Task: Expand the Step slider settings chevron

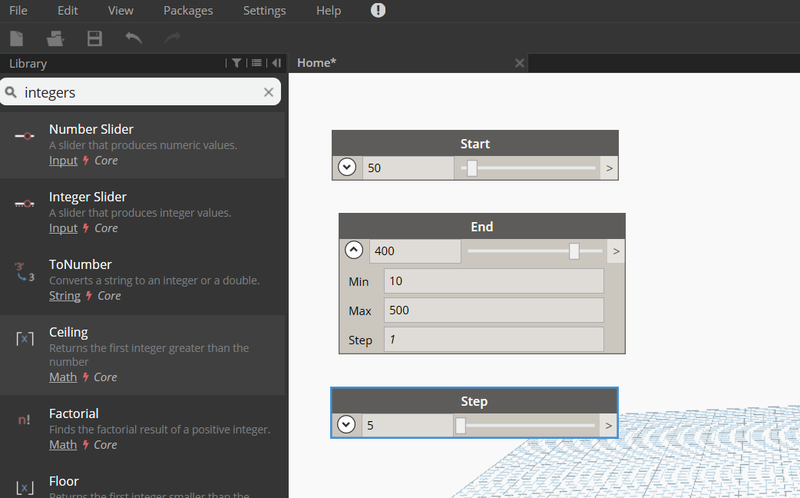Action: coord(346,425)
